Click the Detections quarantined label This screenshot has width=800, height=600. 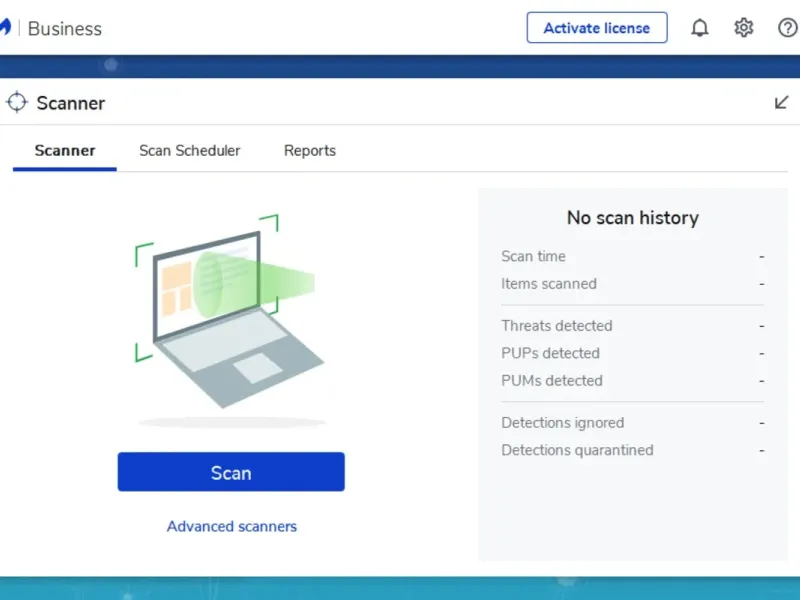[578, 450]
